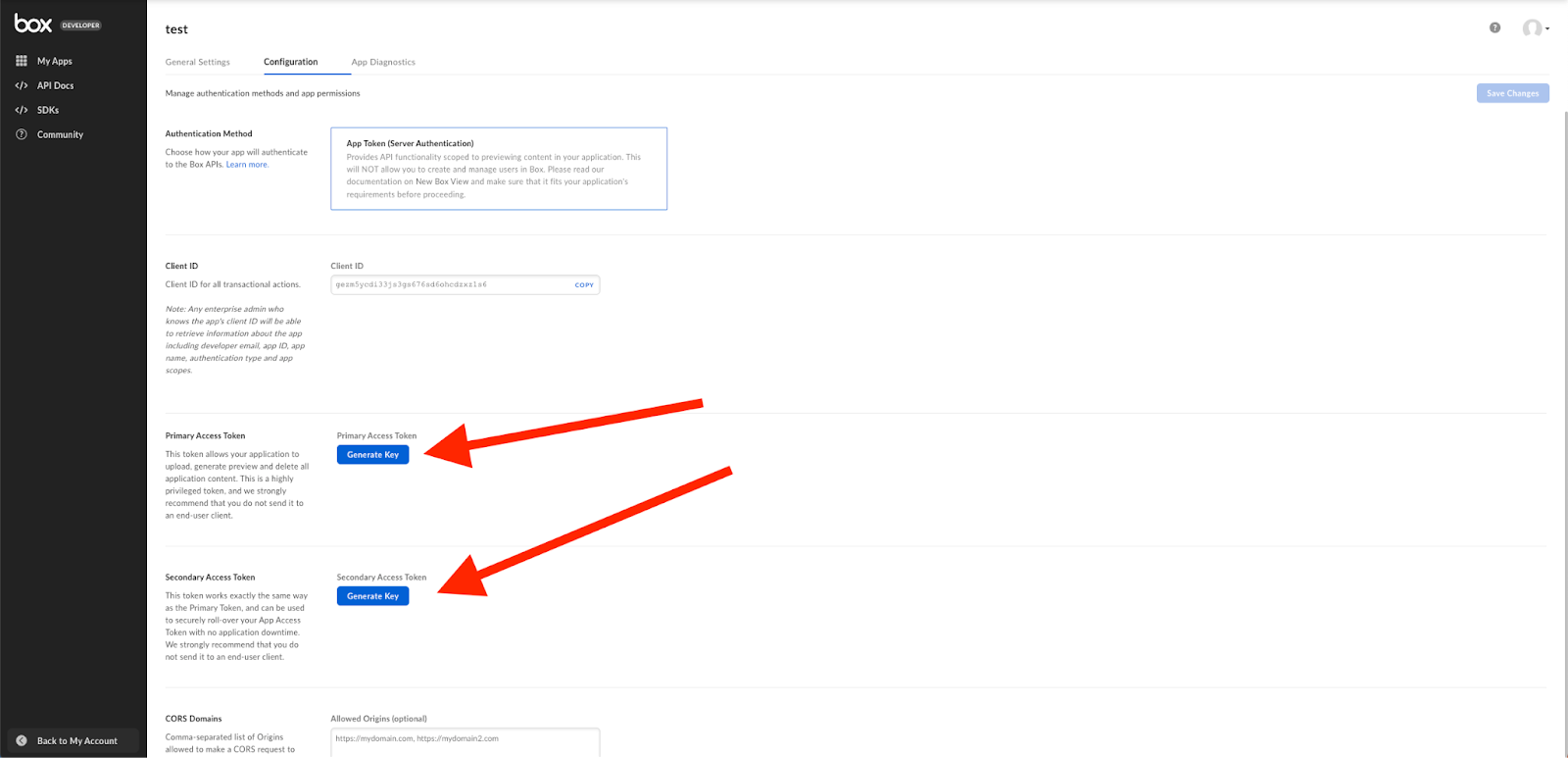Copy the Client ID

click(x=584, y=285)
